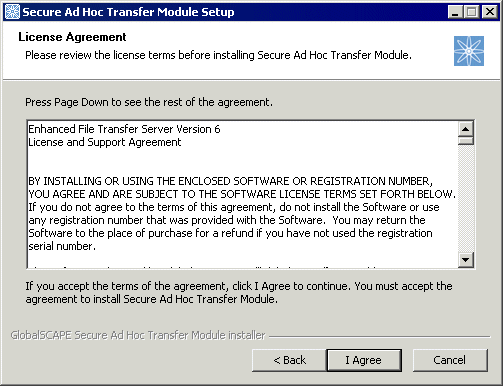The height and width of the screenshot is (386, 503).
Task: Open the system menu via title bar icon
Action: click(x=12, y=12)
